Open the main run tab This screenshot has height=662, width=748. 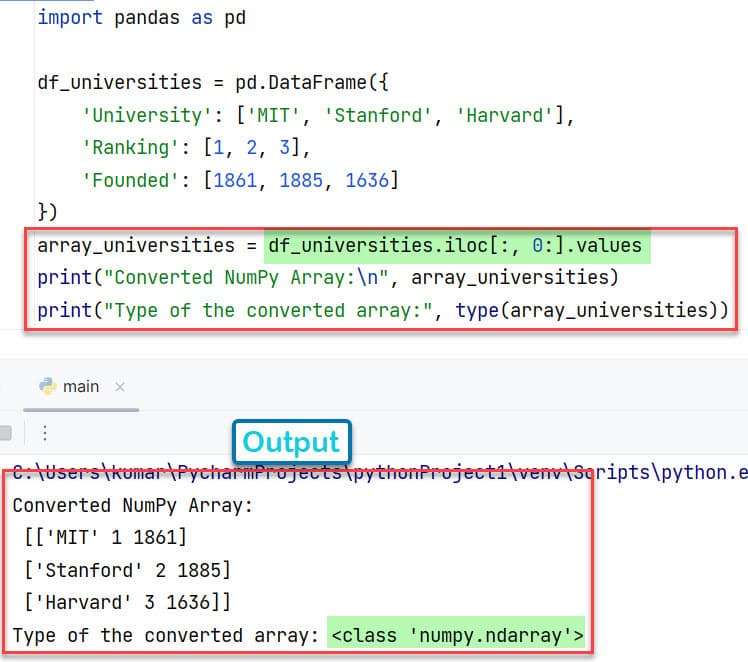pos(81,386)
